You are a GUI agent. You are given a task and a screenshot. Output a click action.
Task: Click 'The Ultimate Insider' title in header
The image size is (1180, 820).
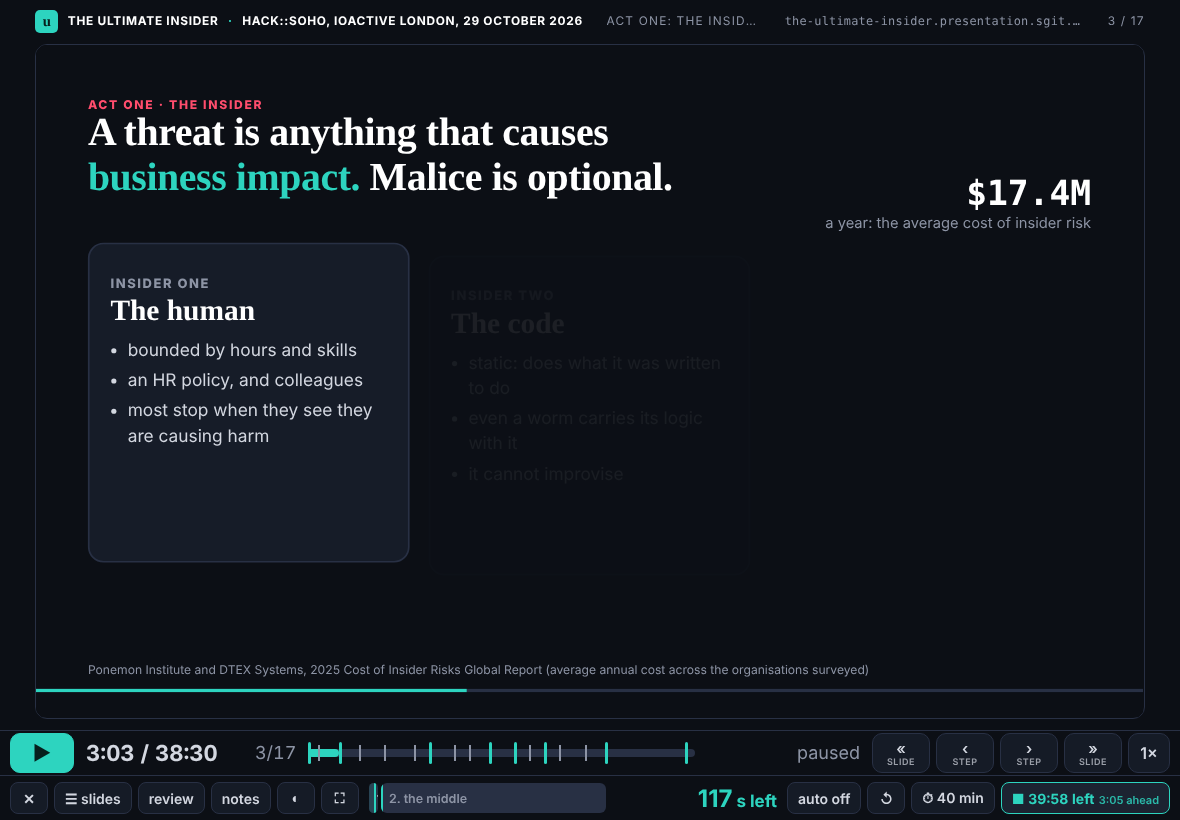pyautogui.click(x=143, y=21)
